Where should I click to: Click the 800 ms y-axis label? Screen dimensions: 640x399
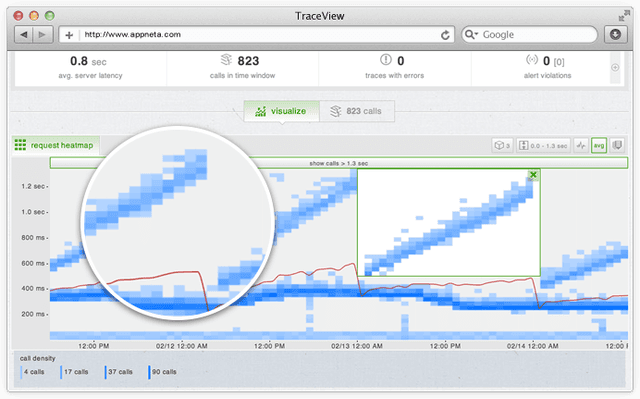[x=33, y=237]
